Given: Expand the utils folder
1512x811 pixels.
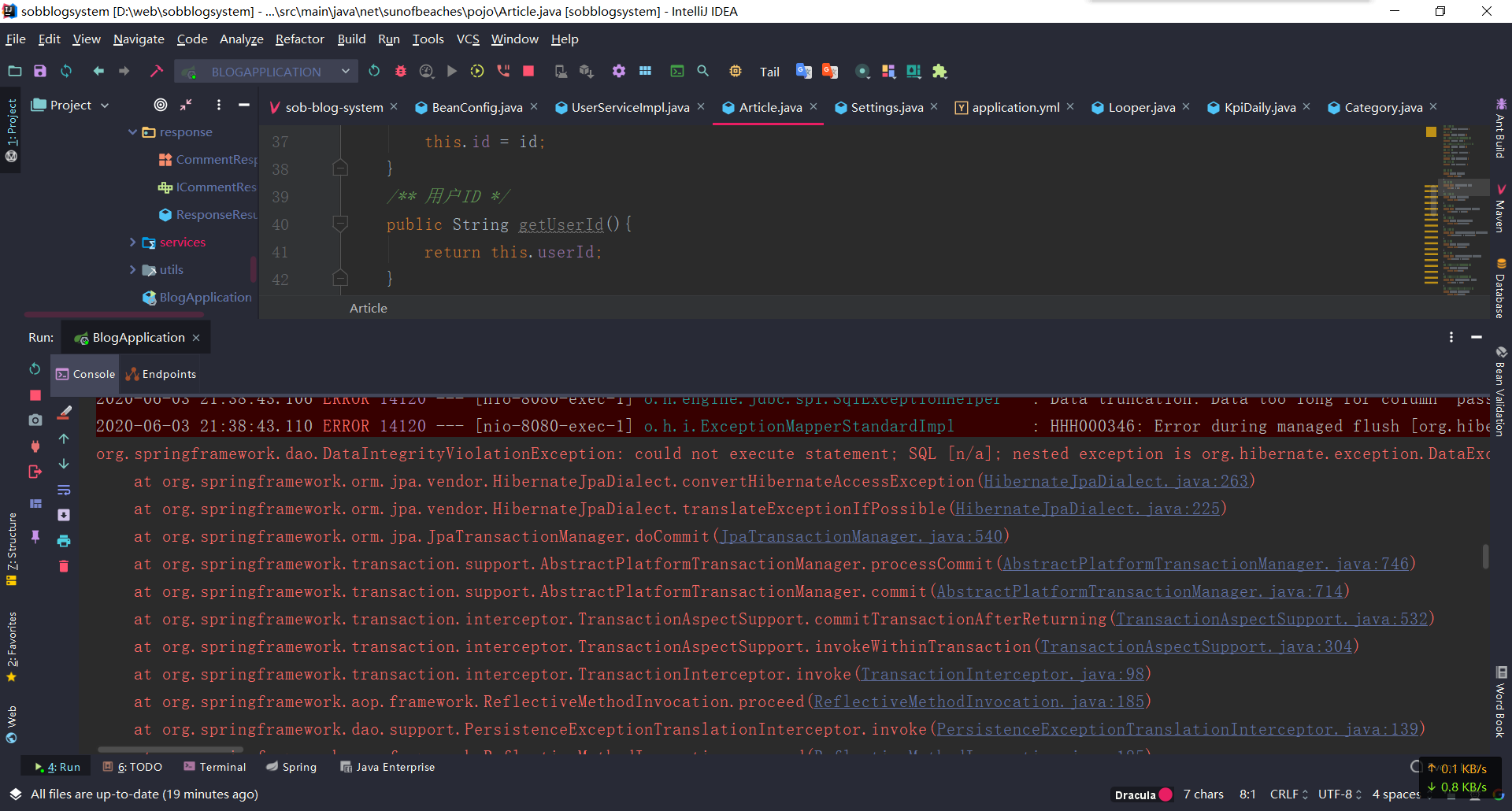Looking at the screenshot, I should coord(132,270).
